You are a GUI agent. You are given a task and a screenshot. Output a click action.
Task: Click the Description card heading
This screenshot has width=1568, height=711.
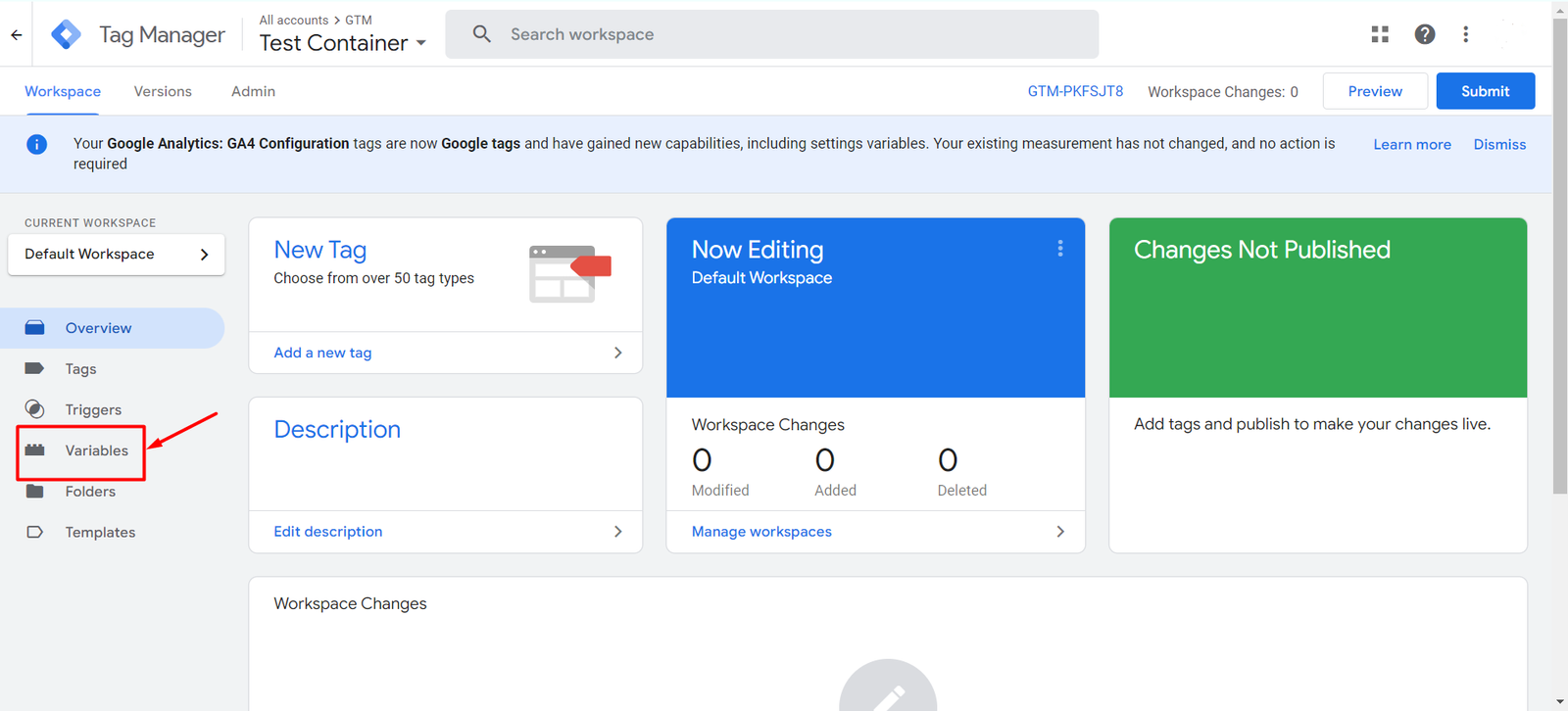[337, 429]
